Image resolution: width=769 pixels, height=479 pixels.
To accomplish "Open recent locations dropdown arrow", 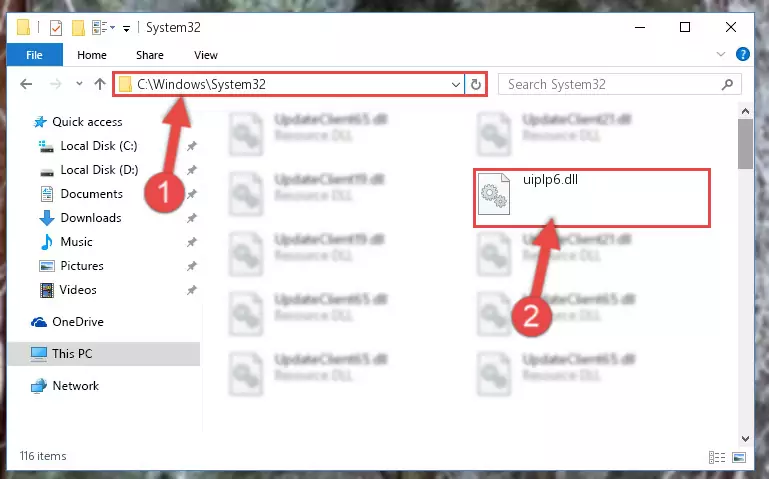I will (x=79, y=84).
